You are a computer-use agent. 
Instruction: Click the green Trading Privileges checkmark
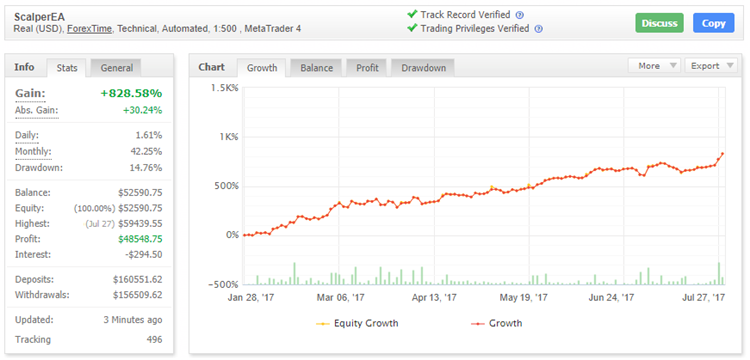pyautogui.click(x=412, y=29)
